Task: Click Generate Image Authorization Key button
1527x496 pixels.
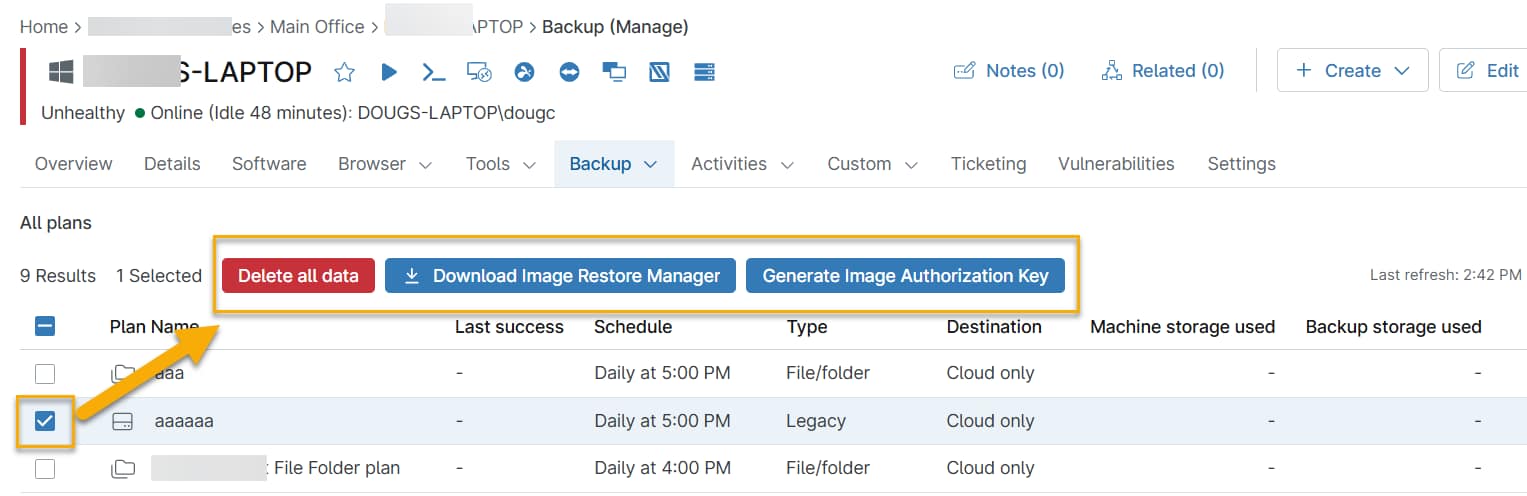Action: coord(905,276)
